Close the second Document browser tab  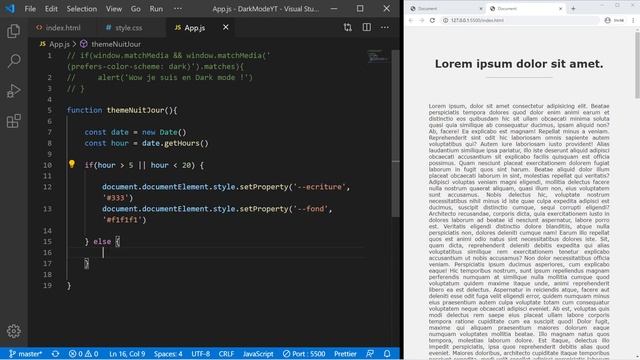(x=560, y=9)
